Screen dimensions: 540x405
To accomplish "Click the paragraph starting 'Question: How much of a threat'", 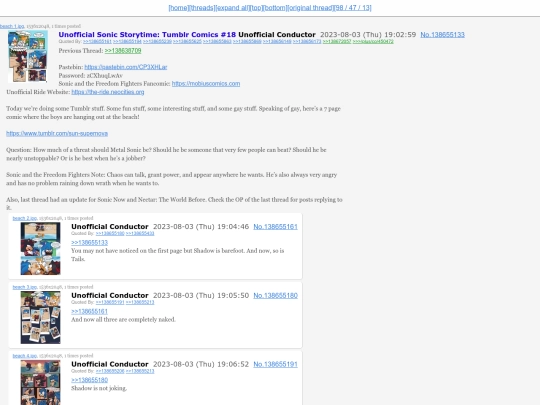I will (x=166, y=154).
